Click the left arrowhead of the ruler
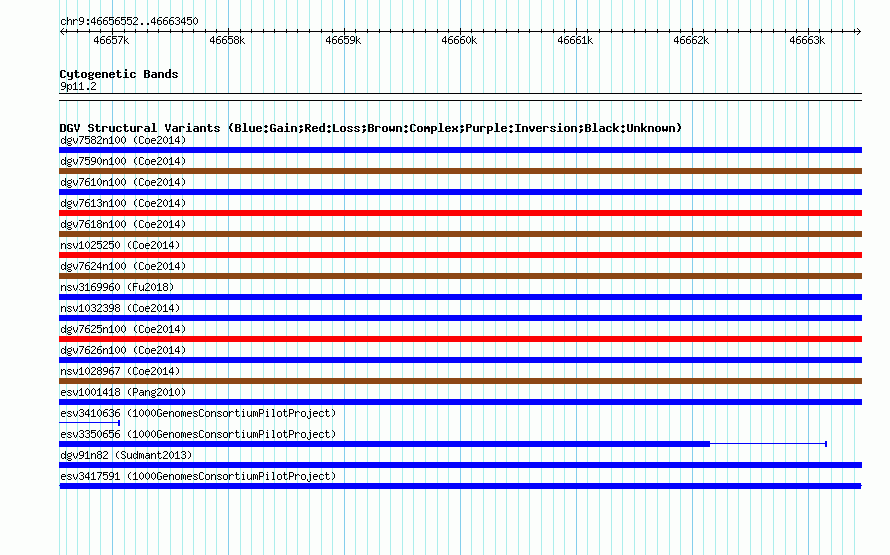Image resolution: width=890 pixels, height=555 pixels. tap(62, 31)
